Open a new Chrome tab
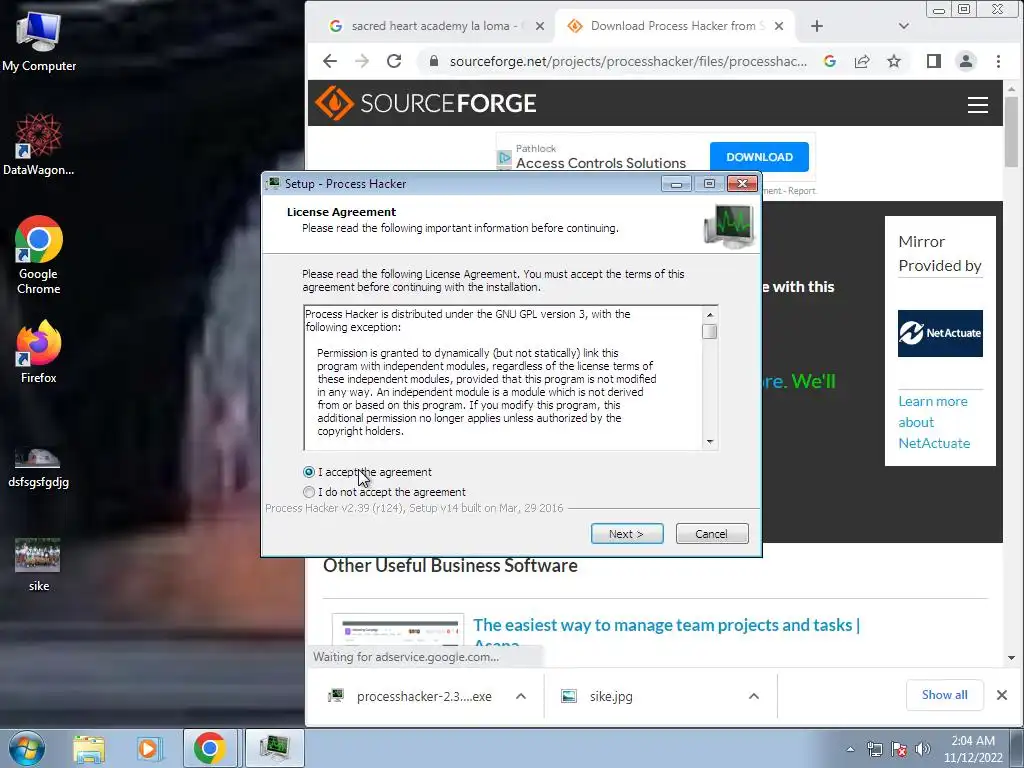 pyautogui.click(x=817, y=26)
